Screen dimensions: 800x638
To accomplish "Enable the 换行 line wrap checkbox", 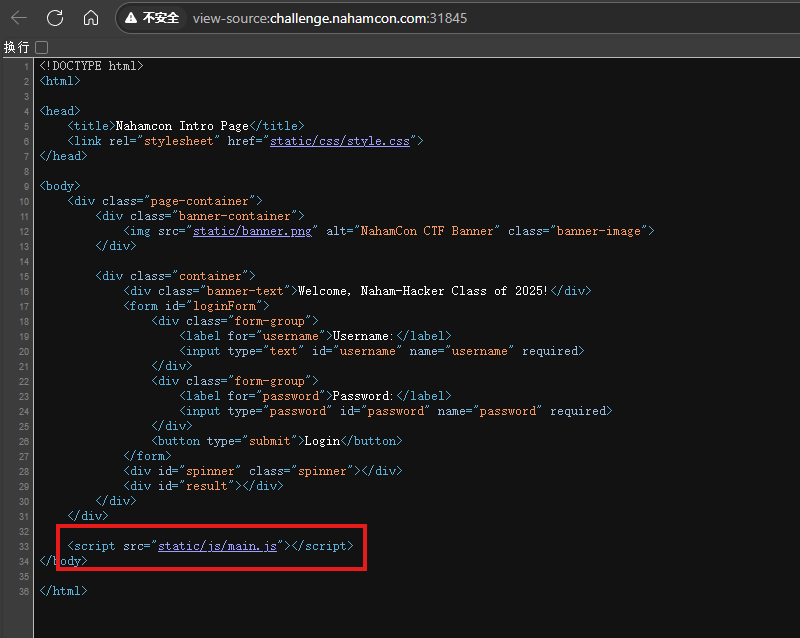I will point(42,47).
